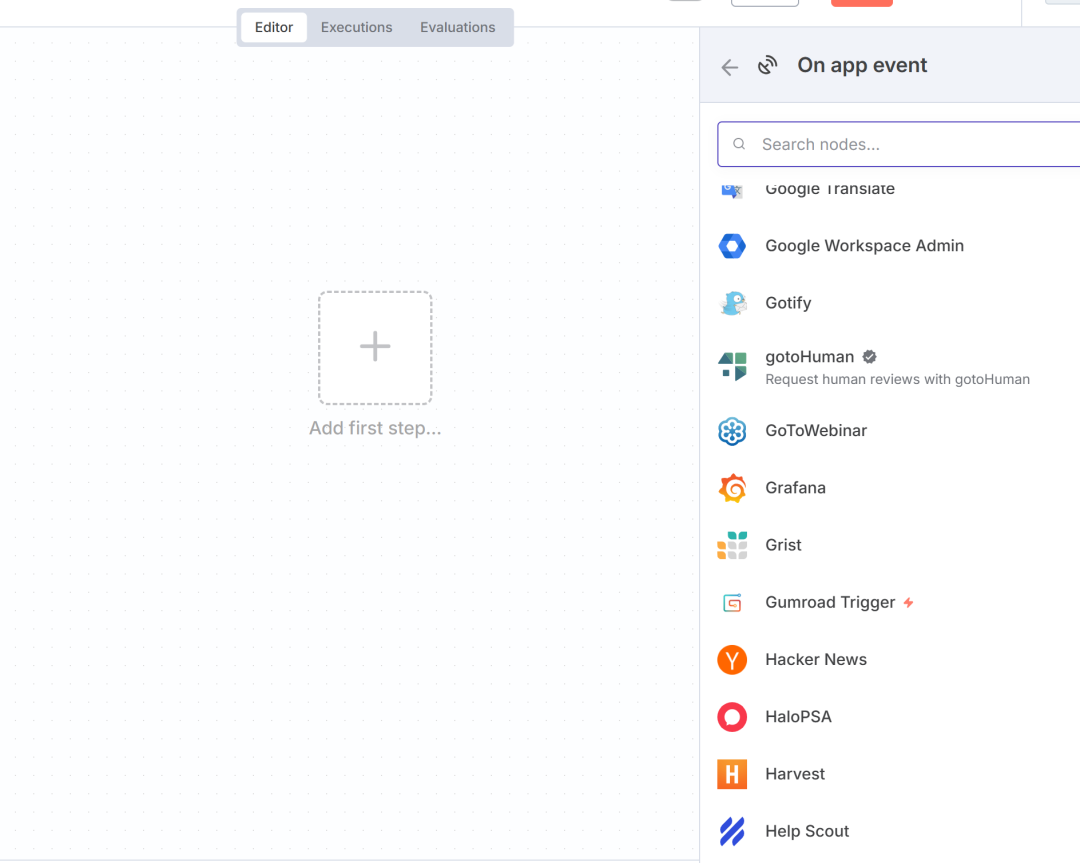Select the Google Translate icon

click(x=732, y=190)
